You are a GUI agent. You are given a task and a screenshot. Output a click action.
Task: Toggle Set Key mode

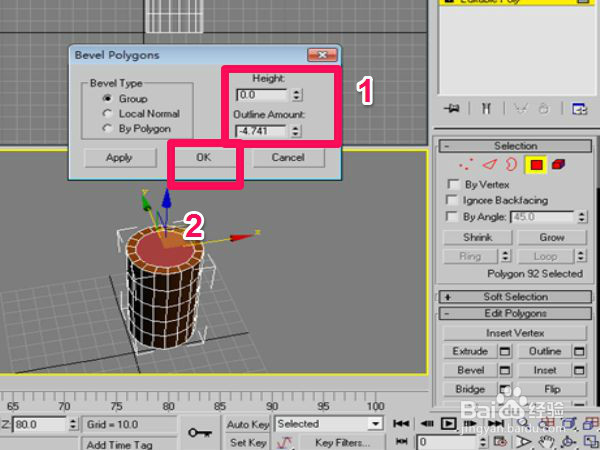click(248, 442)
